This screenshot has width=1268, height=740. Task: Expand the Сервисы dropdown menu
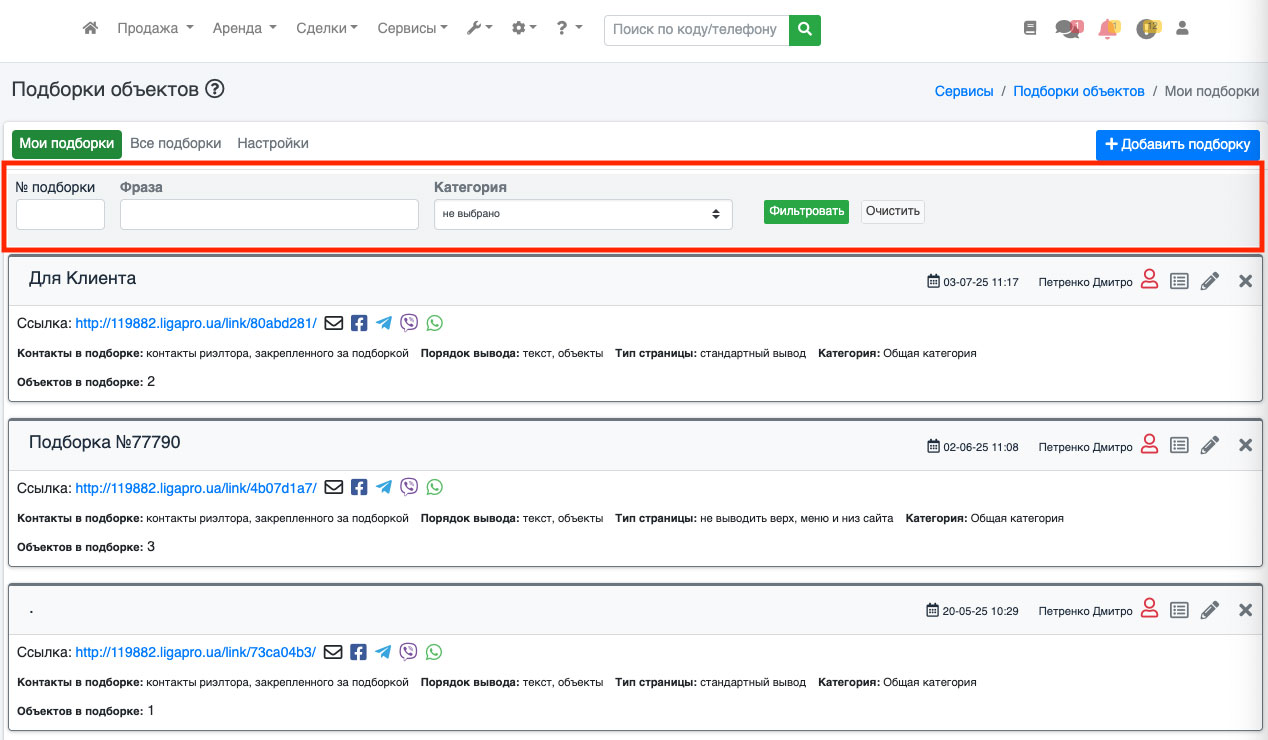[x=412, y=29]
